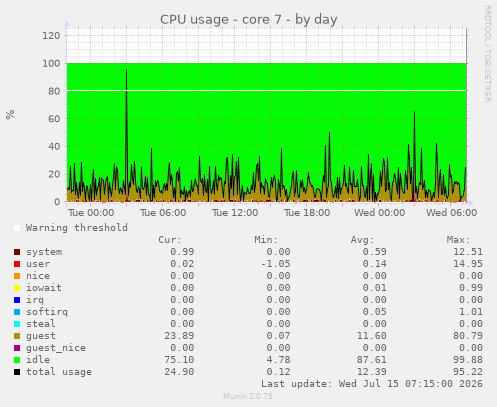
Task: Click the 'Cur:' column header
Action: (170, 240)
